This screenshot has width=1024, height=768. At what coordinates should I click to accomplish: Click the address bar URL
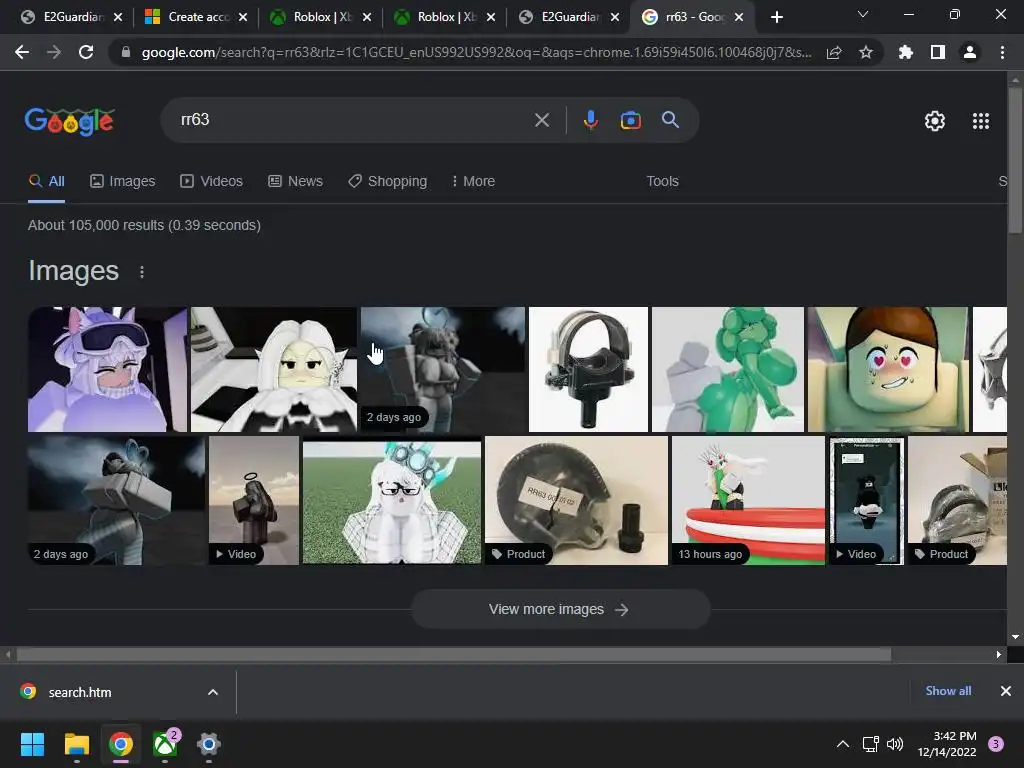[x=476, y=52]
